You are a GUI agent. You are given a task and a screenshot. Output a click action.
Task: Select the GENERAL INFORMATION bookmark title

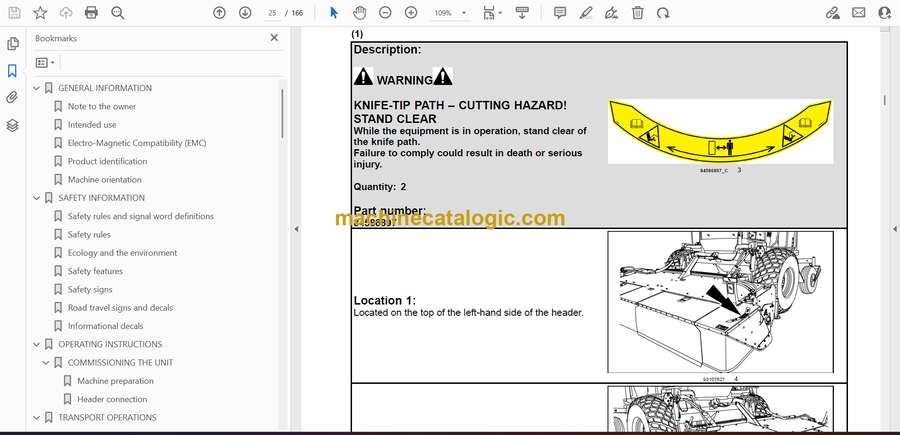click(105, 88)
